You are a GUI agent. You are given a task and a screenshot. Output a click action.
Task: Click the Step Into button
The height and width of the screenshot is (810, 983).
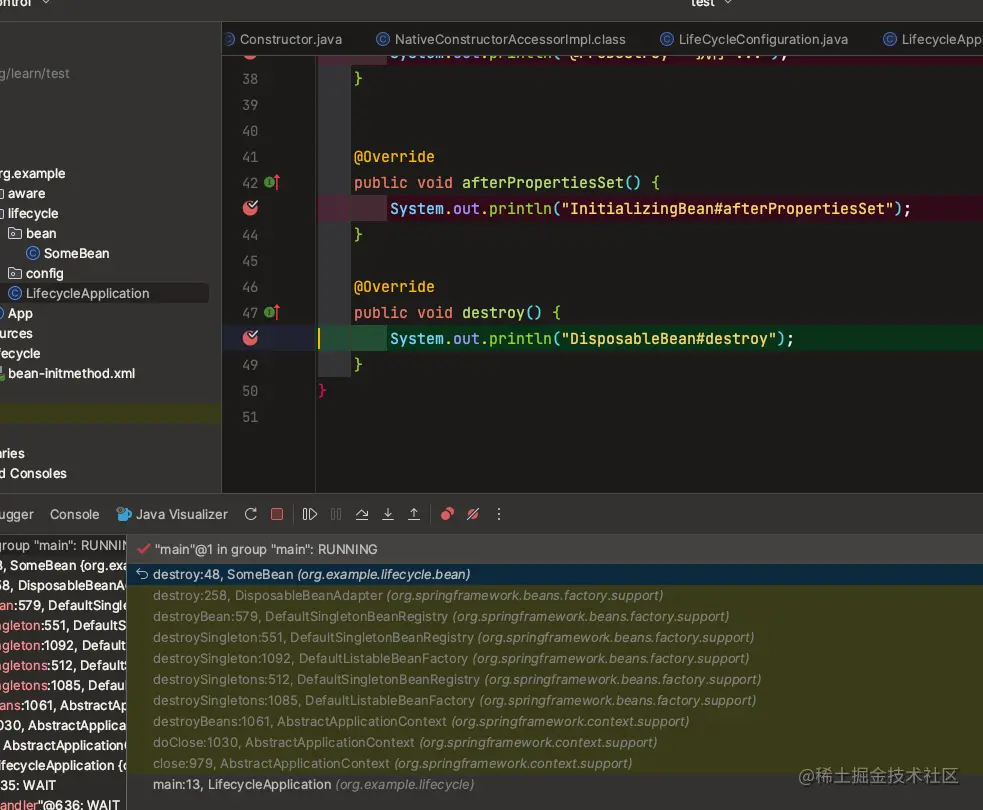click(388, 514)
